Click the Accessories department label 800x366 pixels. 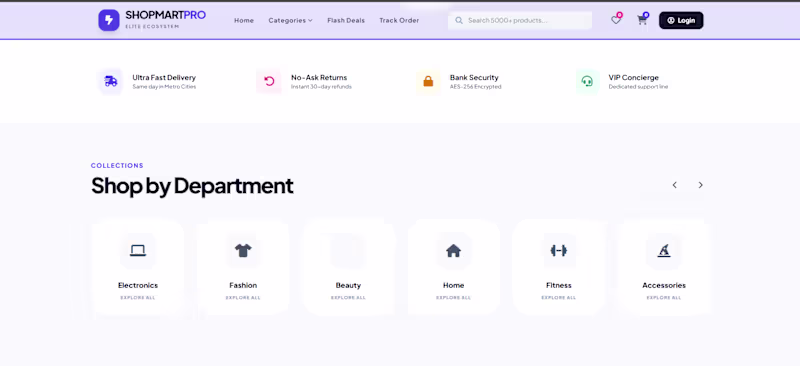coord(664,285)
